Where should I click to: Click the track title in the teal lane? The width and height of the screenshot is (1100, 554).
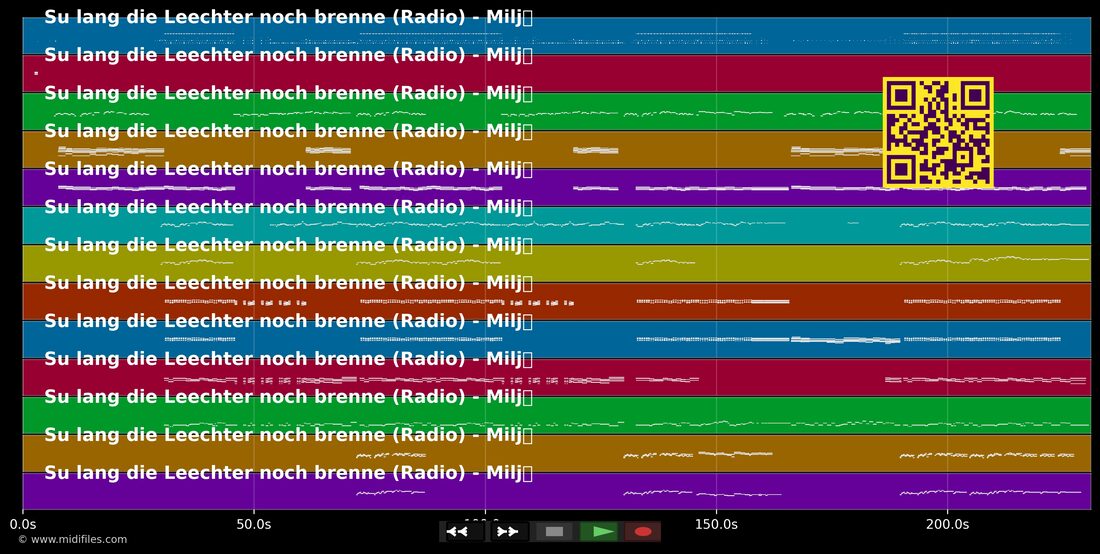[x=288, y=207]
